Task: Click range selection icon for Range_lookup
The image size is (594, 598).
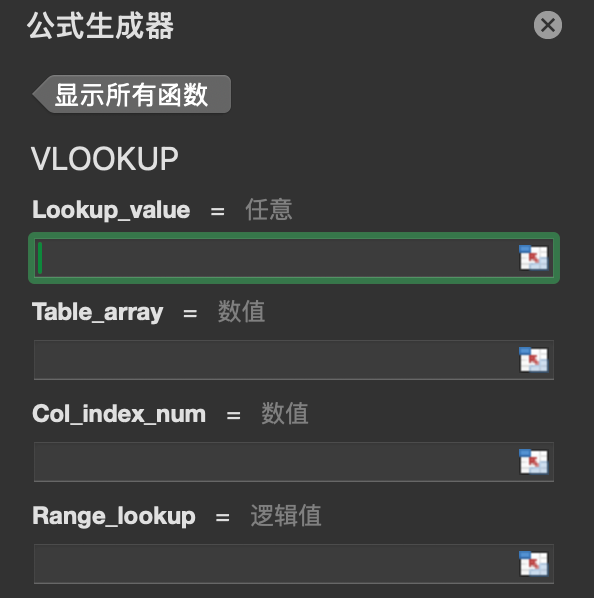Action: [x=533, y=564]
